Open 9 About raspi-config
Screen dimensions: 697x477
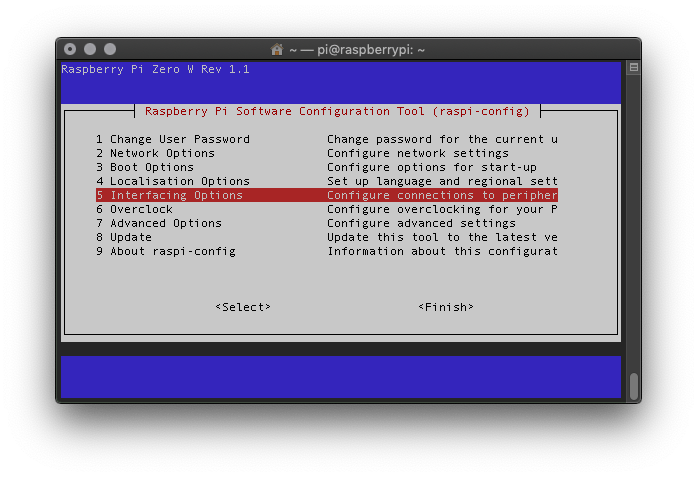pos(166,251)
